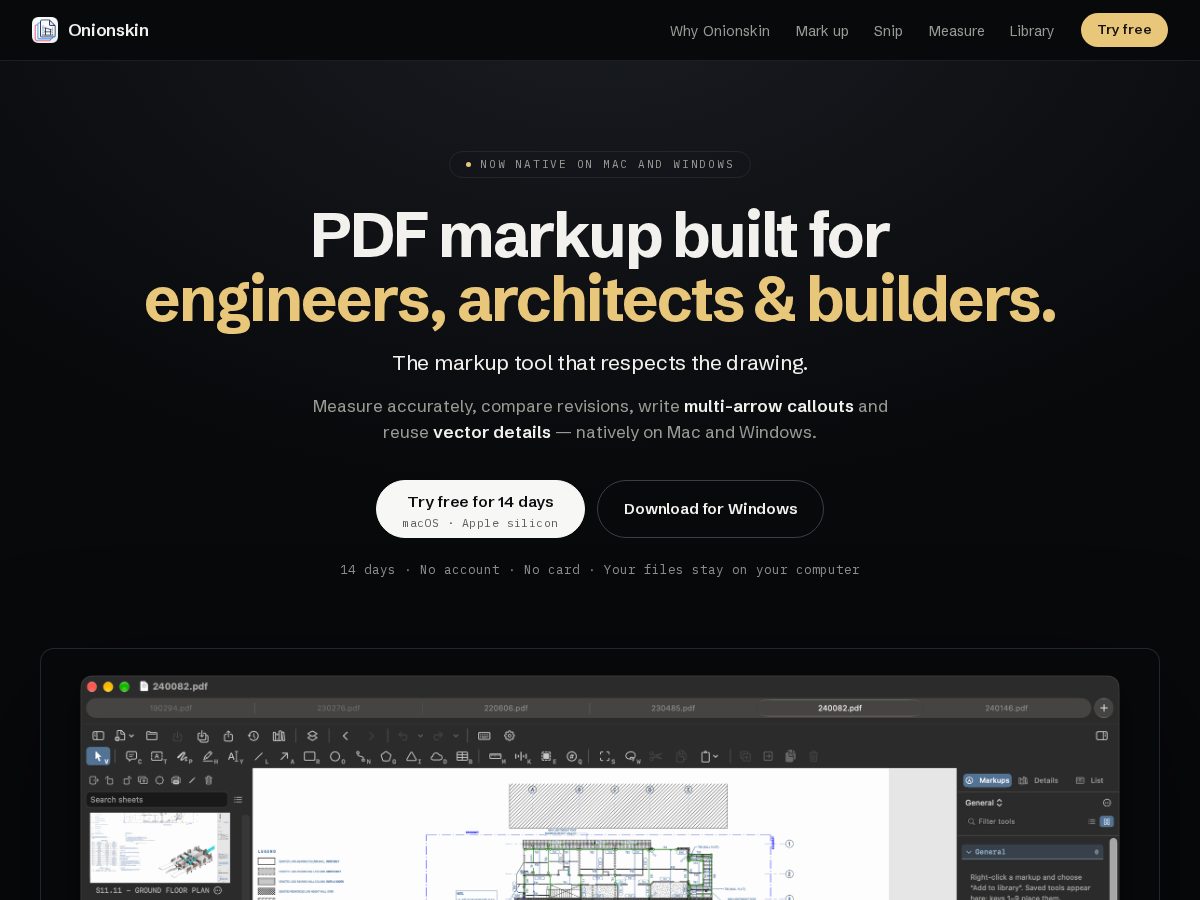Viewport: 1200px width, 900px height.
Task: Open the S11.11 sheet options menu
Action: pyautogui.click(x=218, y=889)
